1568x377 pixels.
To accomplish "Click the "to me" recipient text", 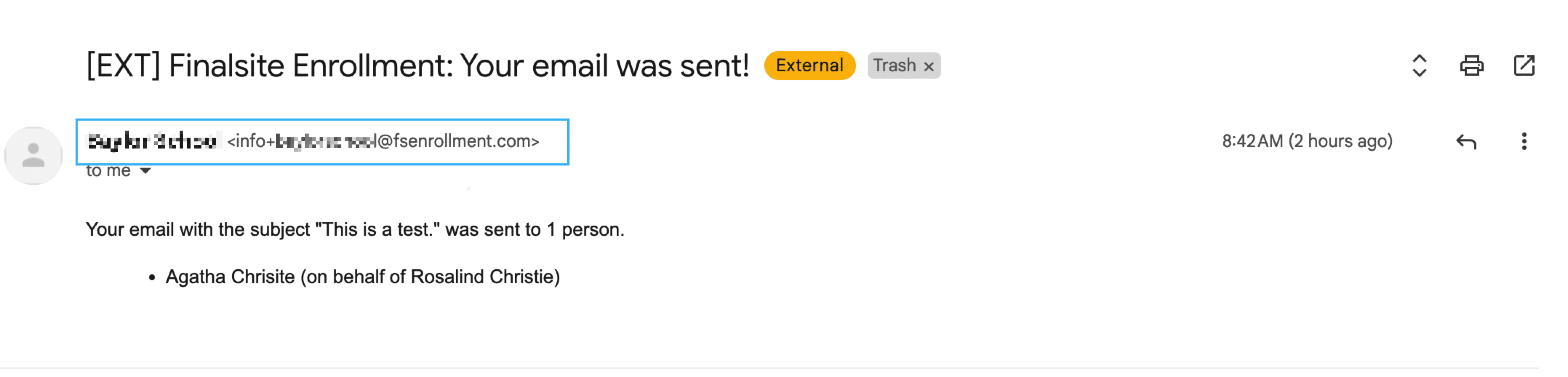I will point(108,171).
